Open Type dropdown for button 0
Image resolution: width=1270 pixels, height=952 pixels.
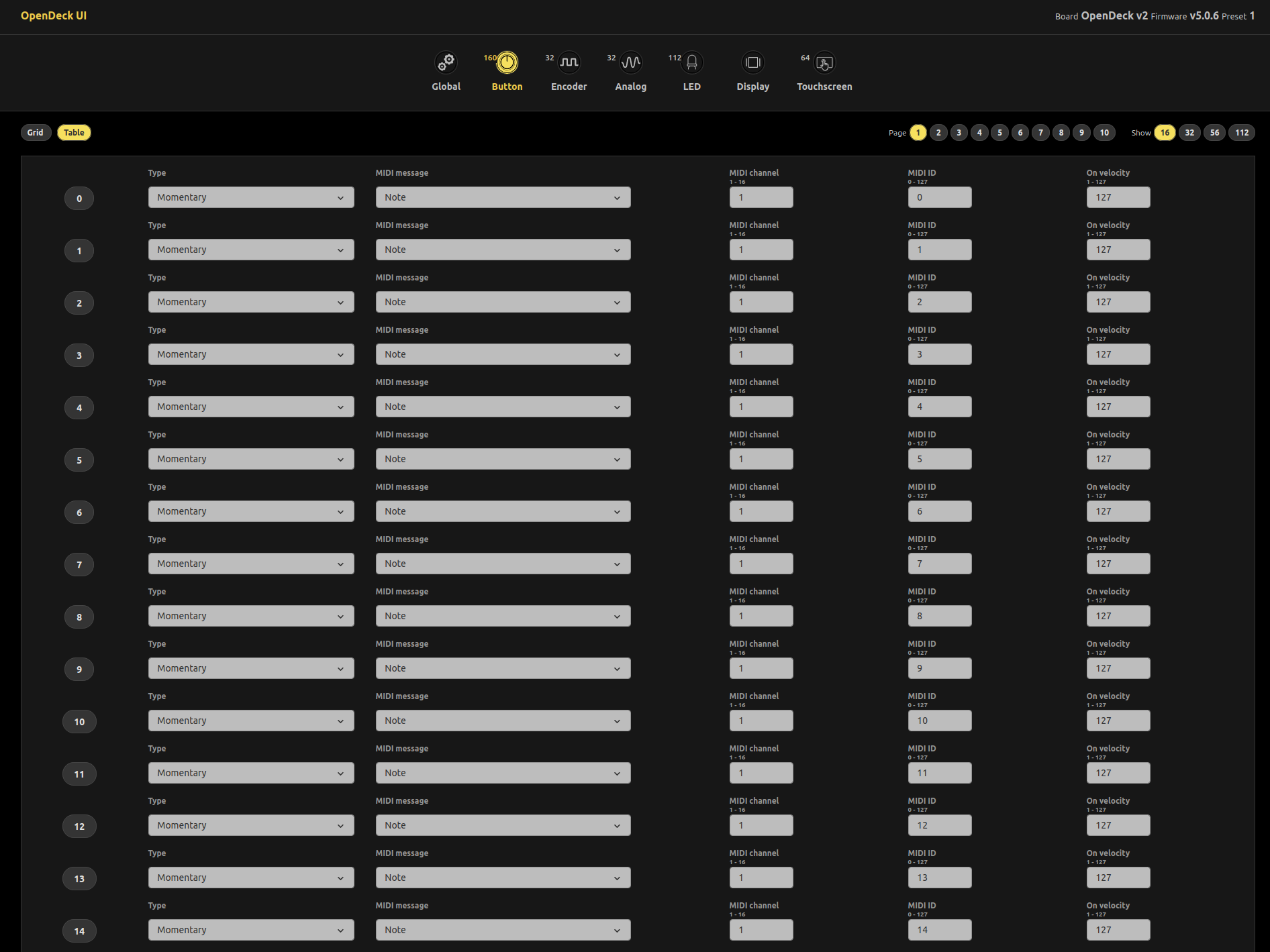pyautogui.click(x=251, y=197)
